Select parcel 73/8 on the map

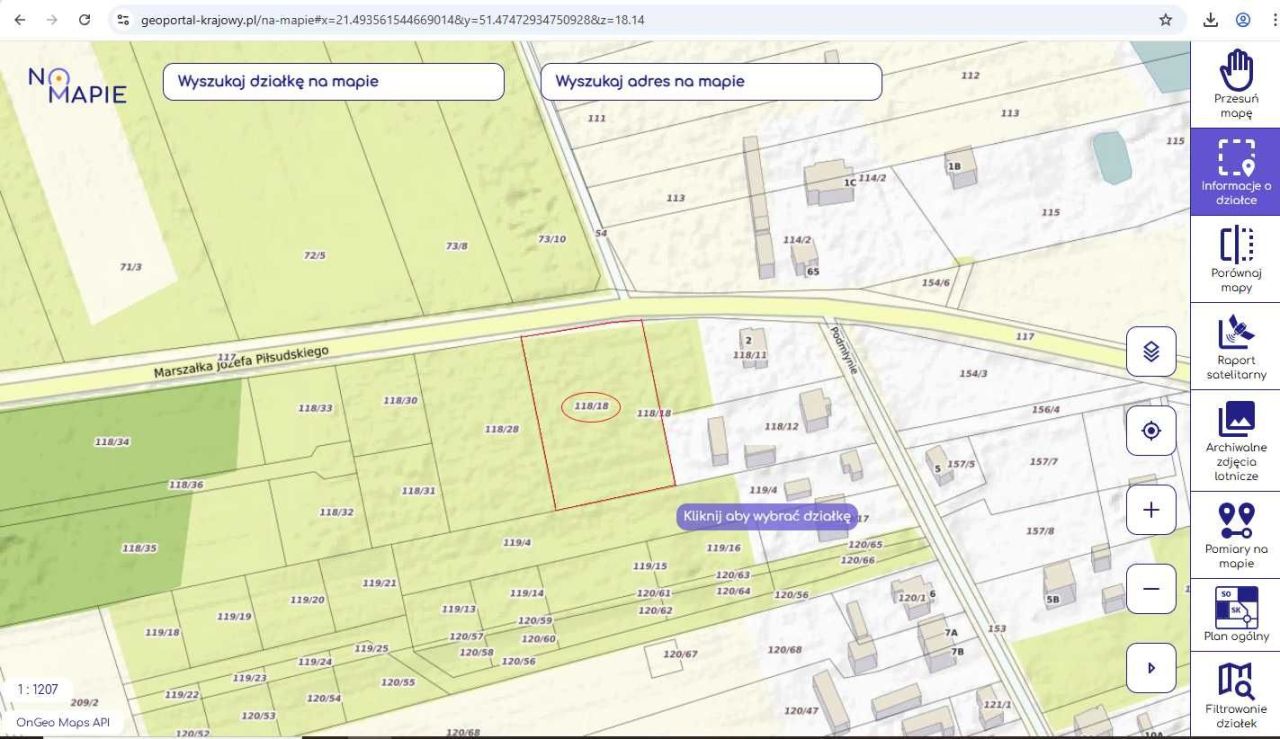click(x=457, y=245)
